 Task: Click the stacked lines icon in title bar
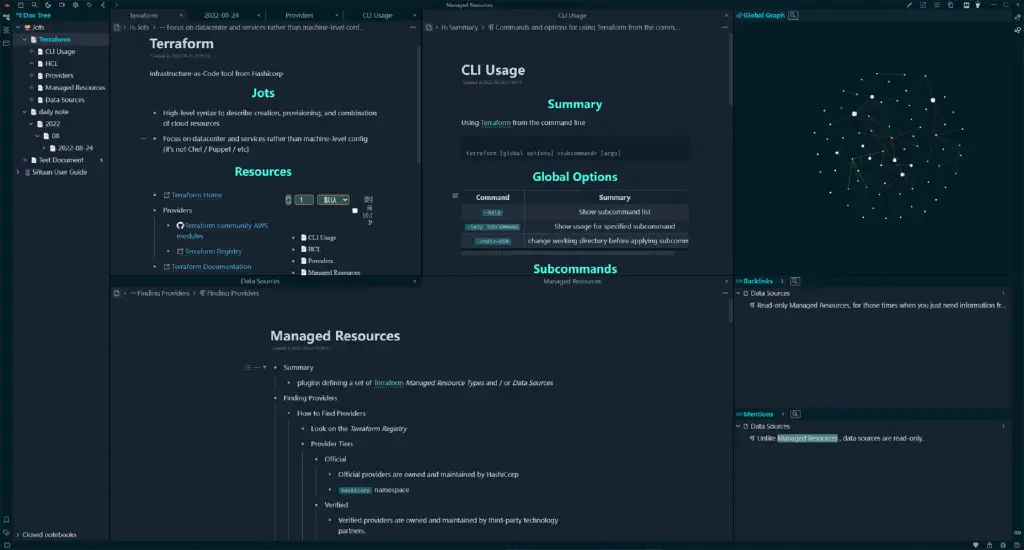[x=936, y=5]
